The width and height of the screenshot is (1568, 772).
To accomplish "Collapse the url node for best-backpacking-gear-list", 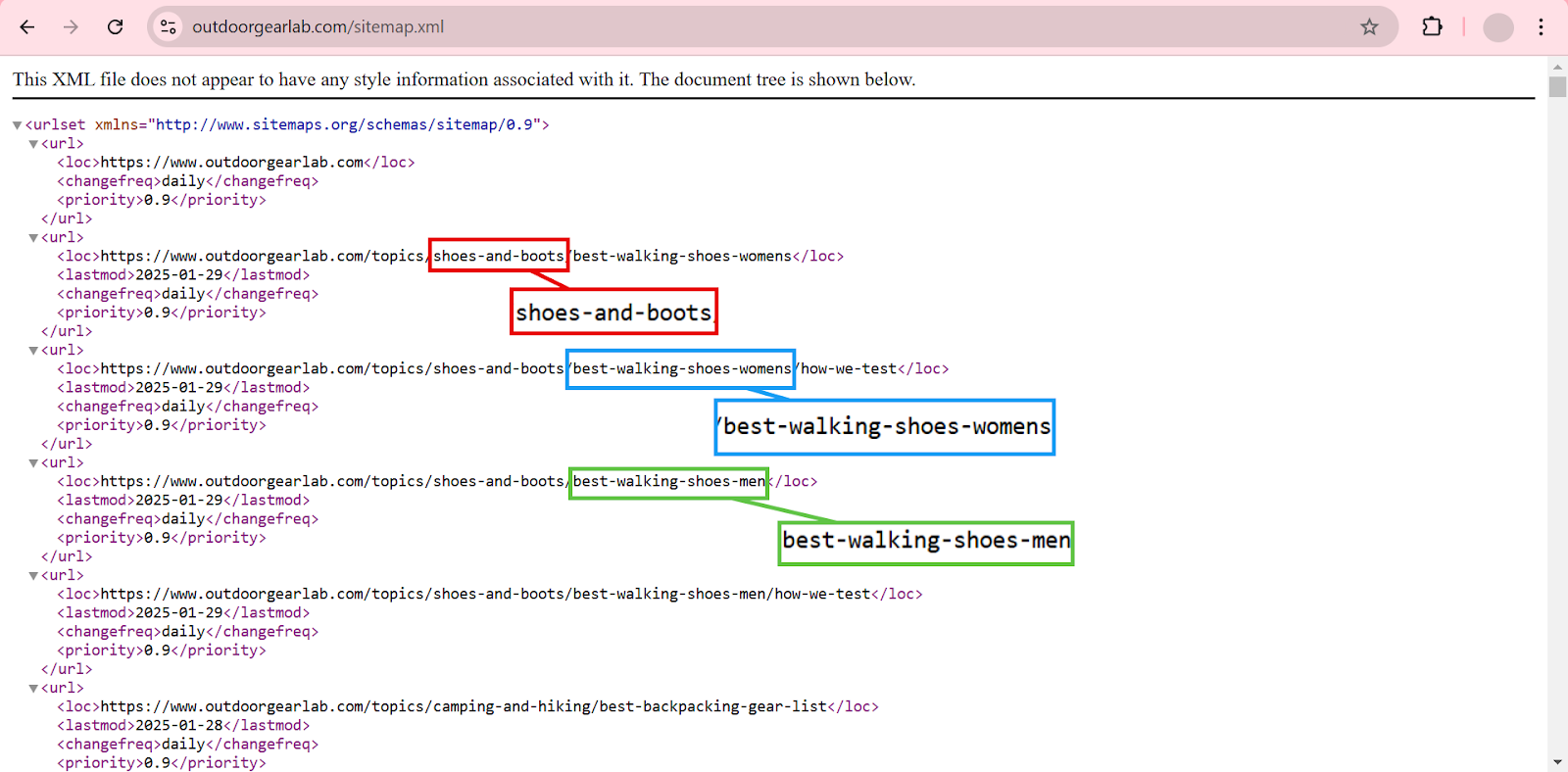I will (x=33, y=689).
